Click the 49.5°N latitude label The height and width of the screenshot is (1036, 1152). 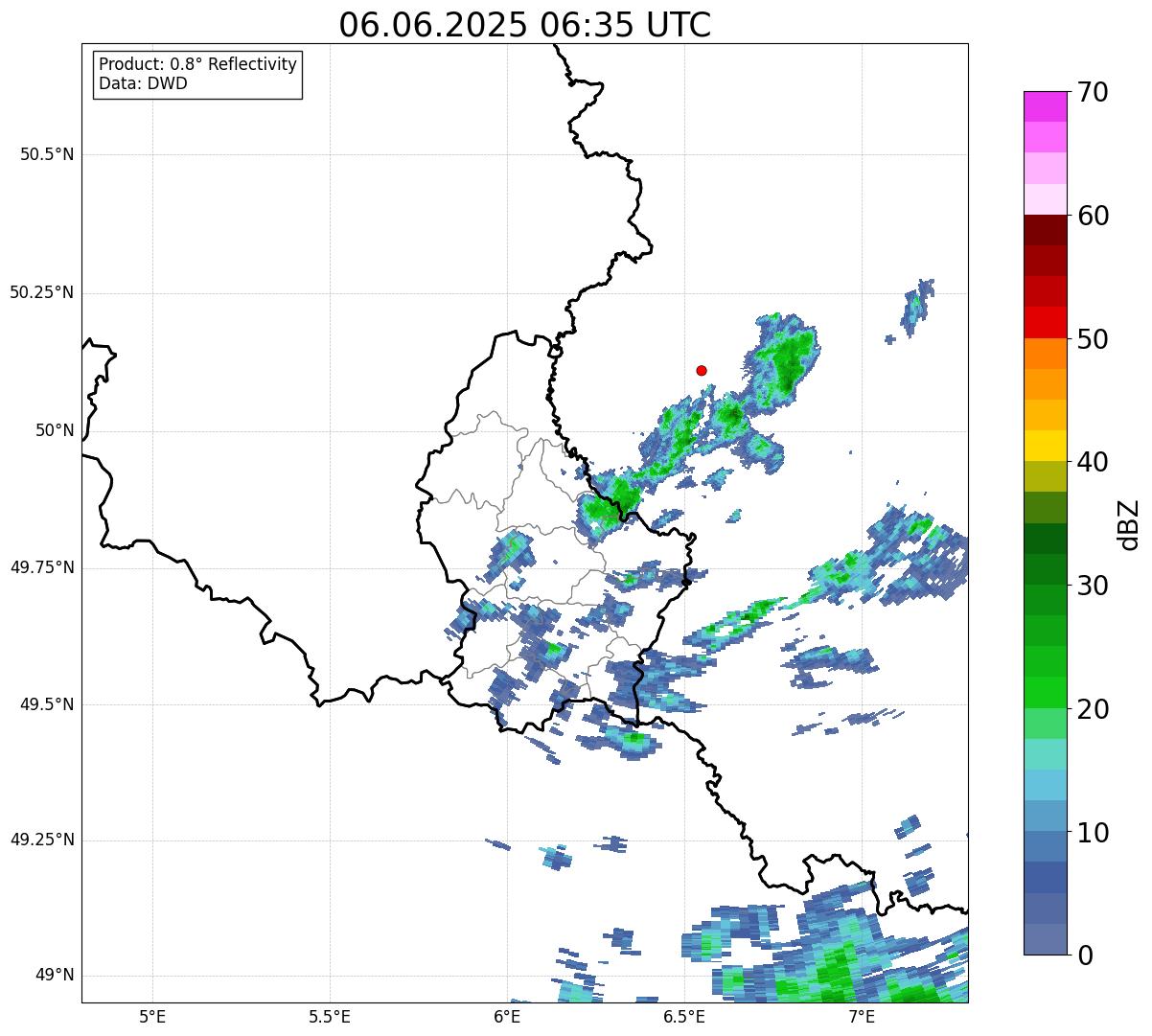[47, 704]
